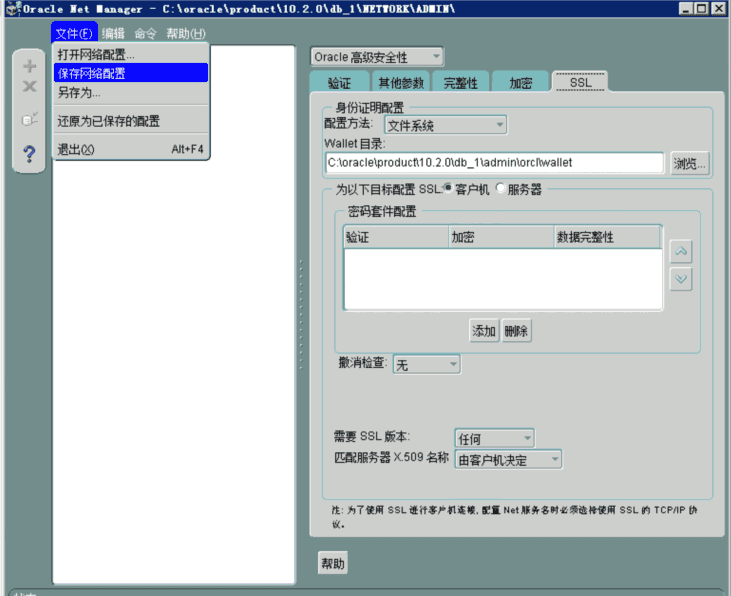This screenshot has height=596, width=731.
Task: Minimize the Oracle Net Manager window
Action: click(686, 8)
